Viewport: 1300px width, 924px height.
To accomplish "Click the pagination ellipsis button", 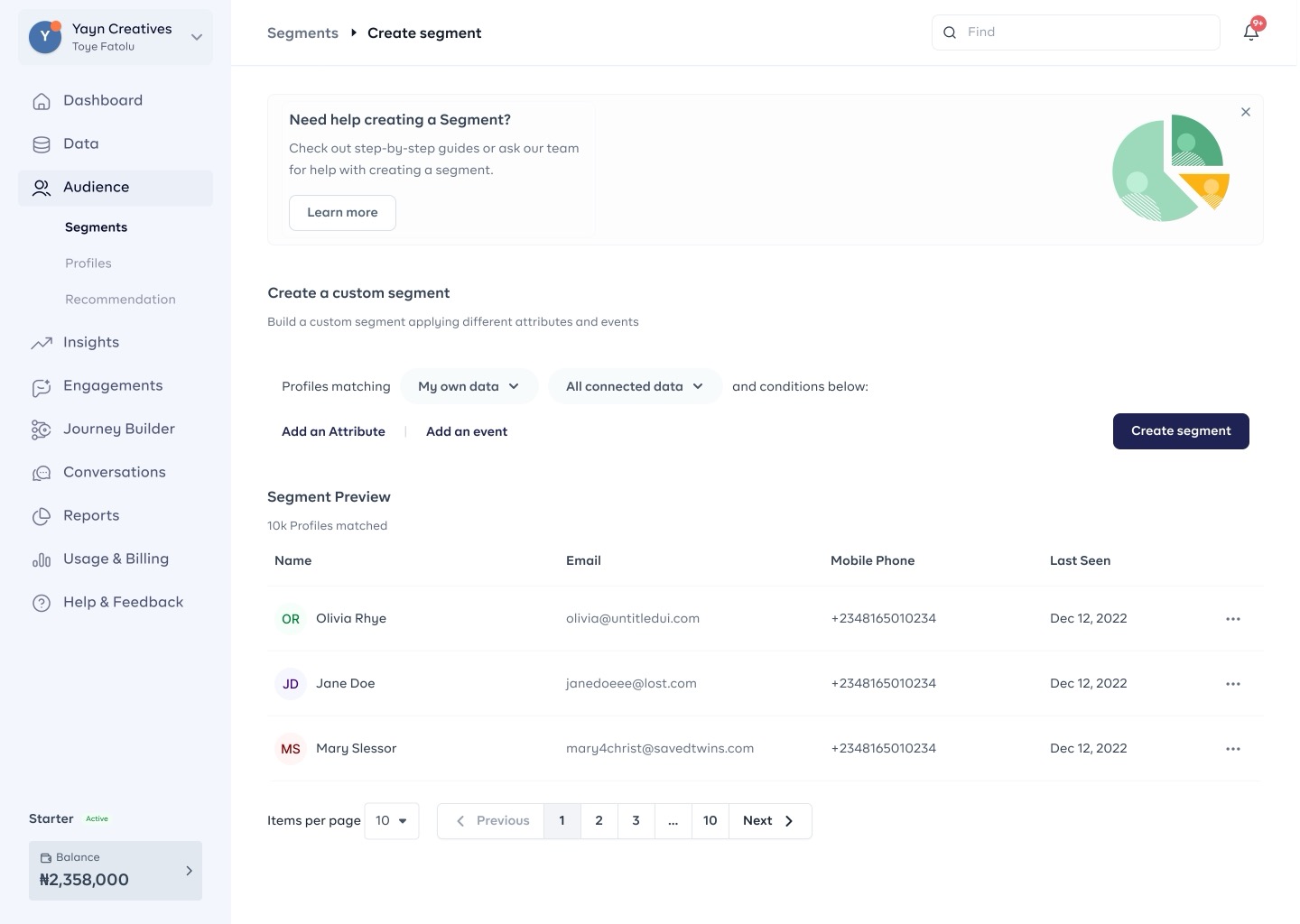I will 673,821.
